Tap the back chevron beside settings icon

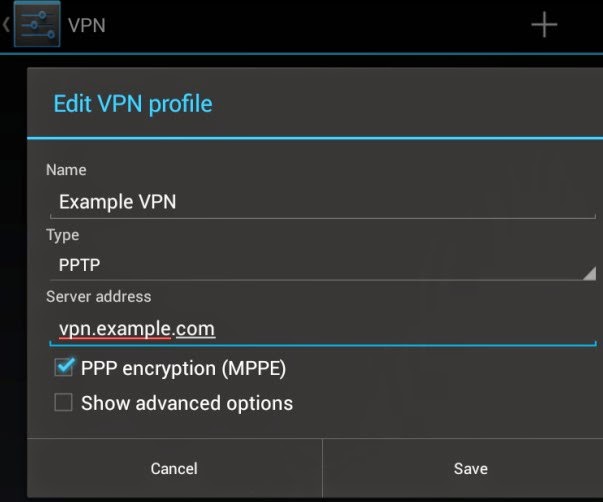click(6, 25)
